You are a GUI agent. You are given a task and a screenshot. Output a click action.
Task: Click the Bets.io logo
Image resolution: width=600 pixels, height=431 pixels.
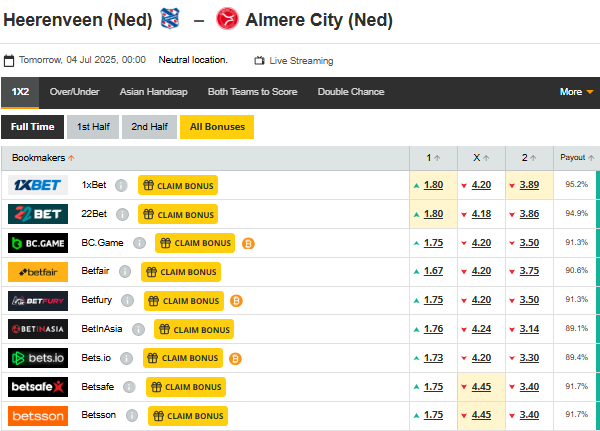pos(38,358)
